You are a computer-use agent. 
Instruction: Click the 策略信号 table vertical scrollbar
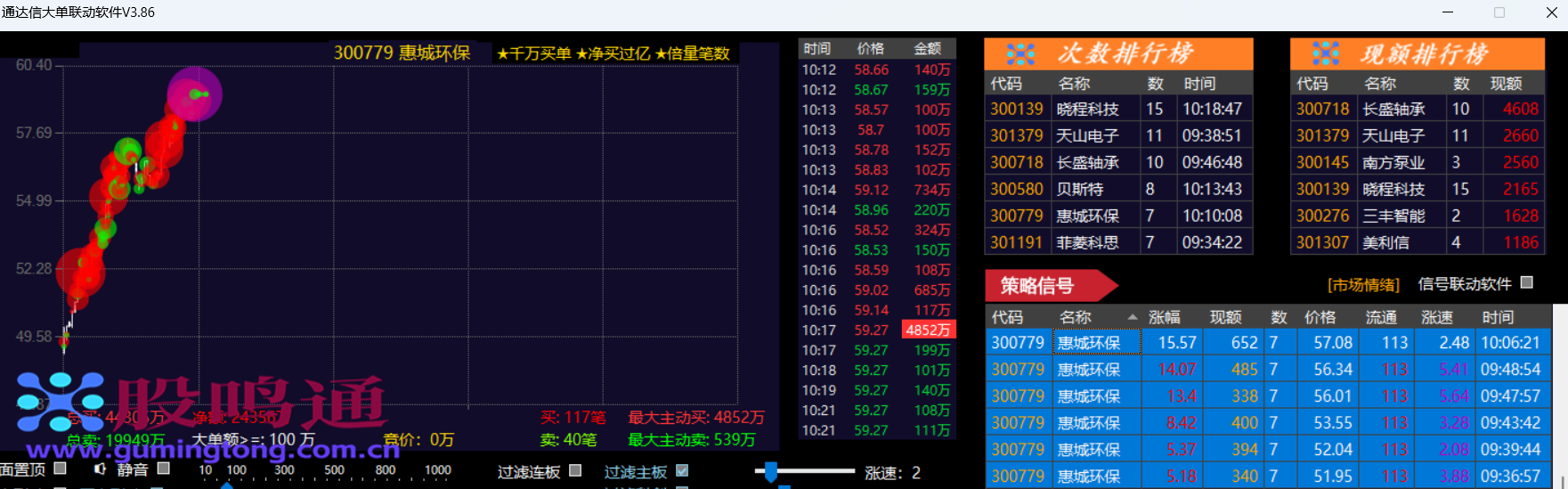pos(1560,396)
